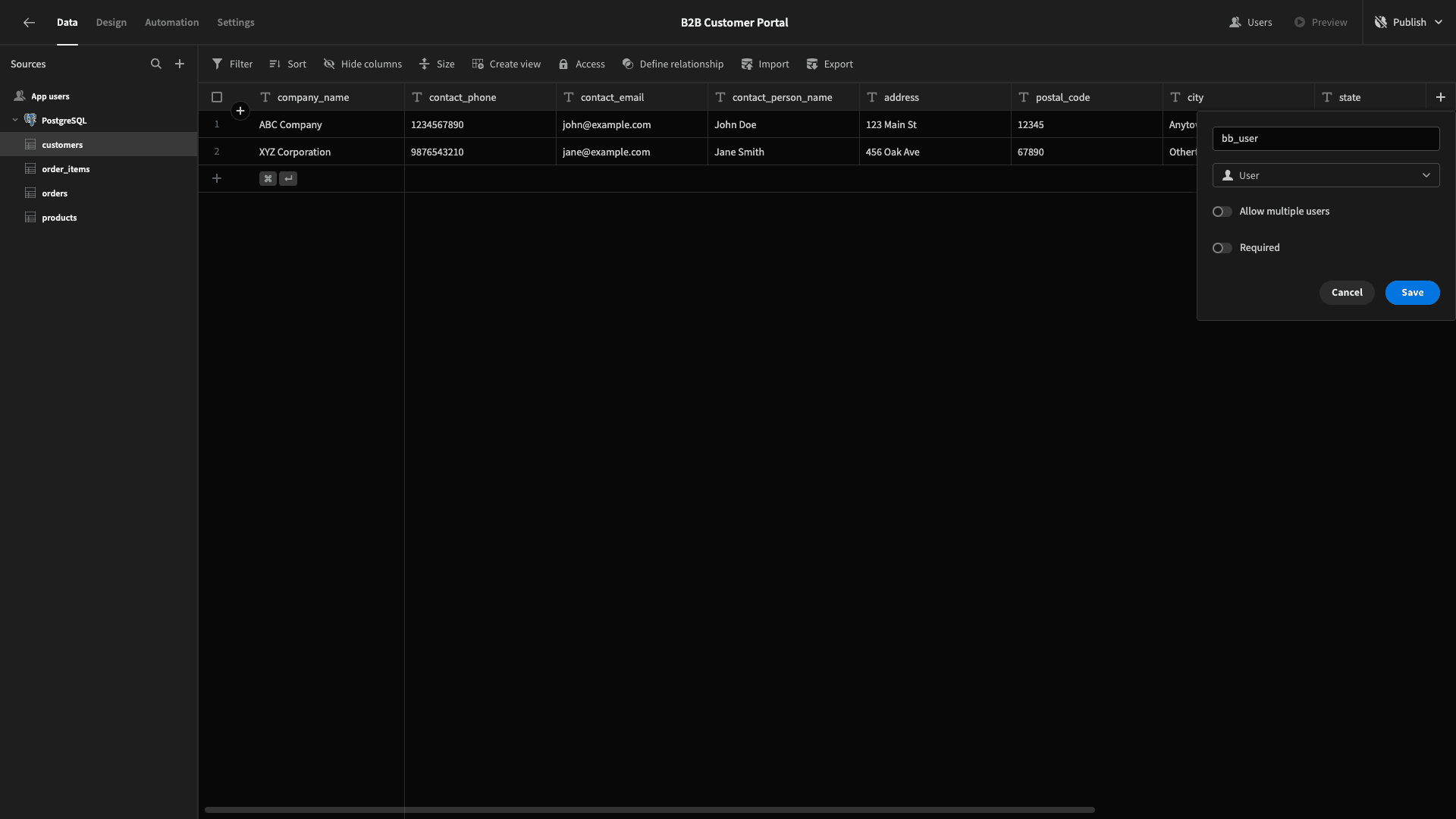This screenshot has height=819, width=1456.
Task: Collapse the PostgreSQL source tree
Action: point(15,120)
